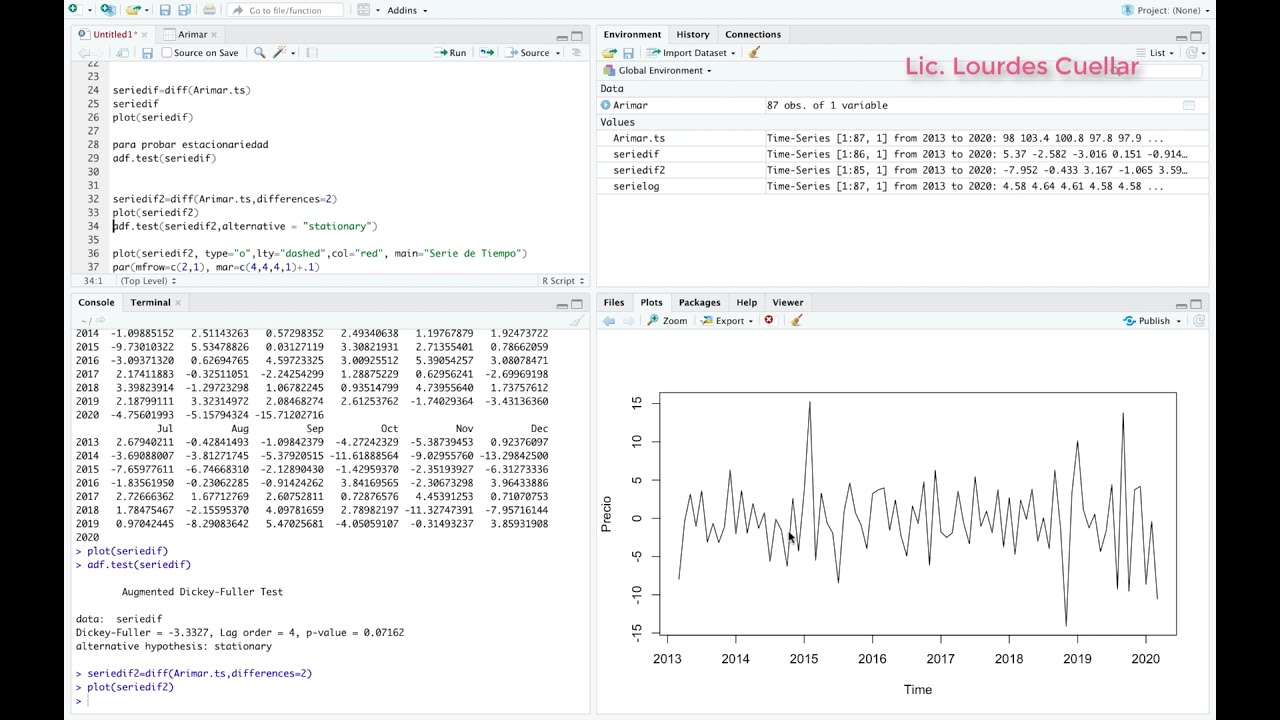Close the Untitled1 tab

(x=143, y=35)
